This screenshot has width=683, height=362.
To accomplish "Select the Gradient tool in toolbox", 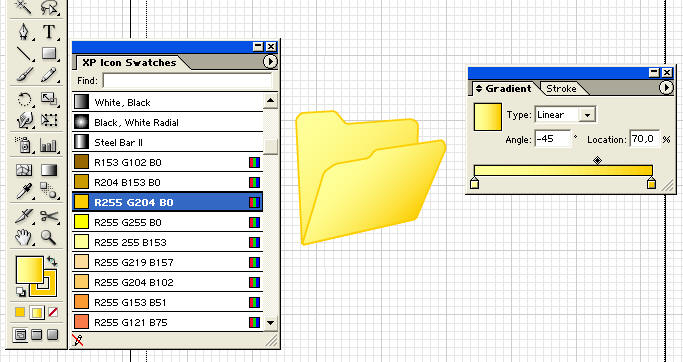I will click(49, 169).
